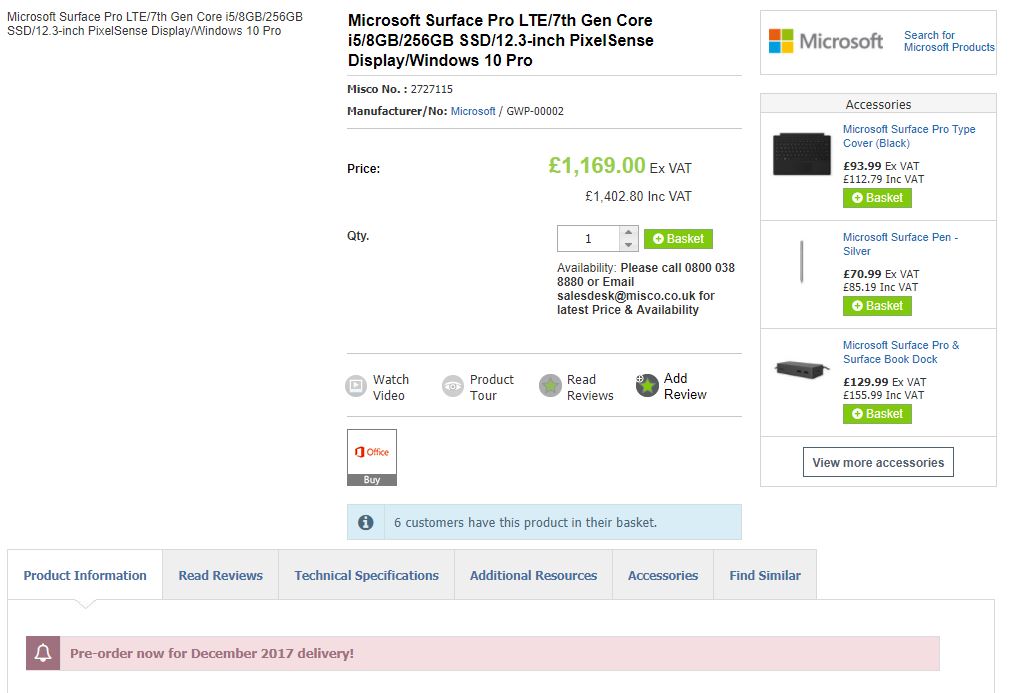
Task: Increase quantity with the up arrow
Action: pos(628,233)
